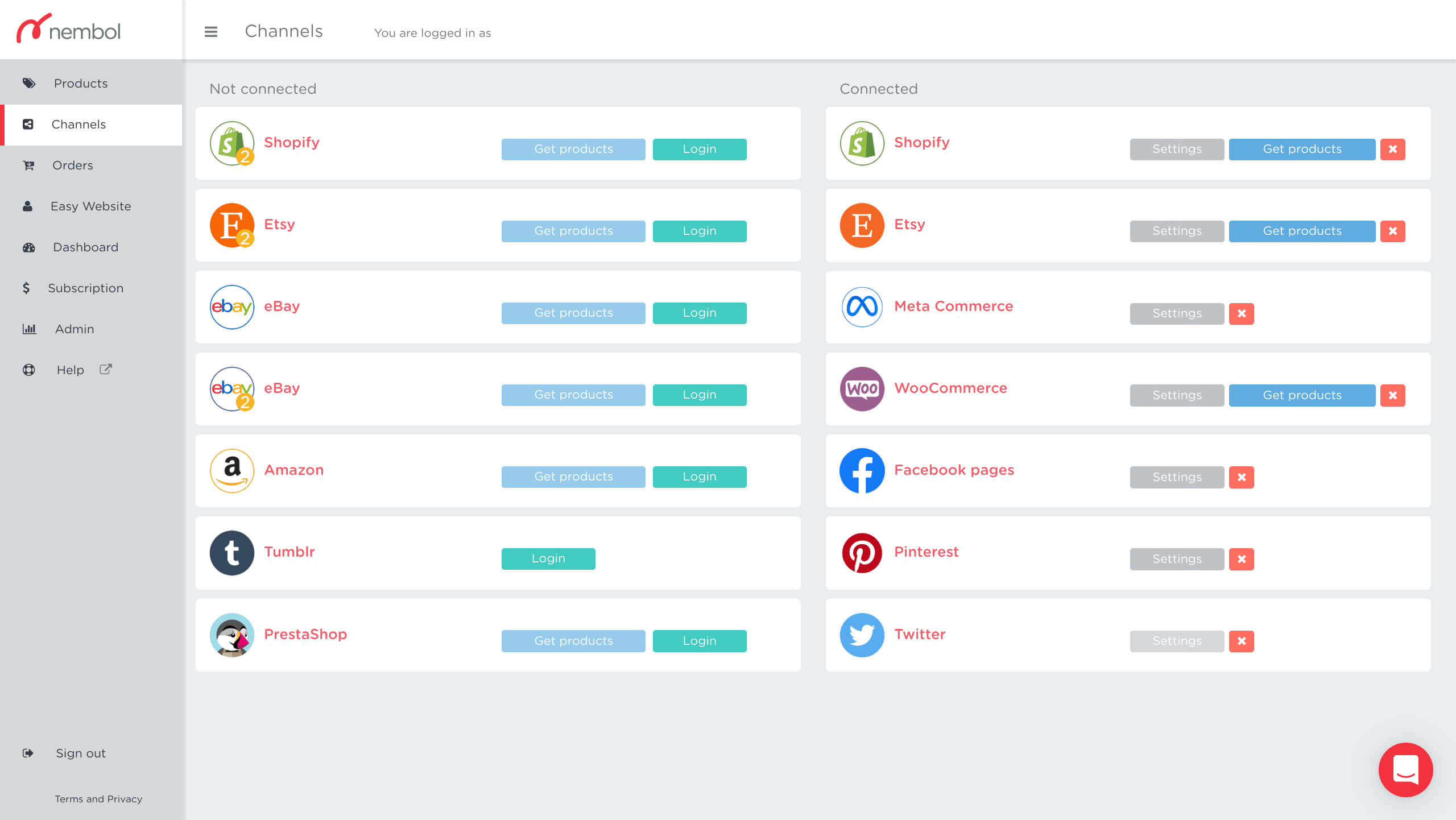Click the Pinterest logo
Image resolution: width=1456 pixels, height=820 pixels.
(862, 553)
